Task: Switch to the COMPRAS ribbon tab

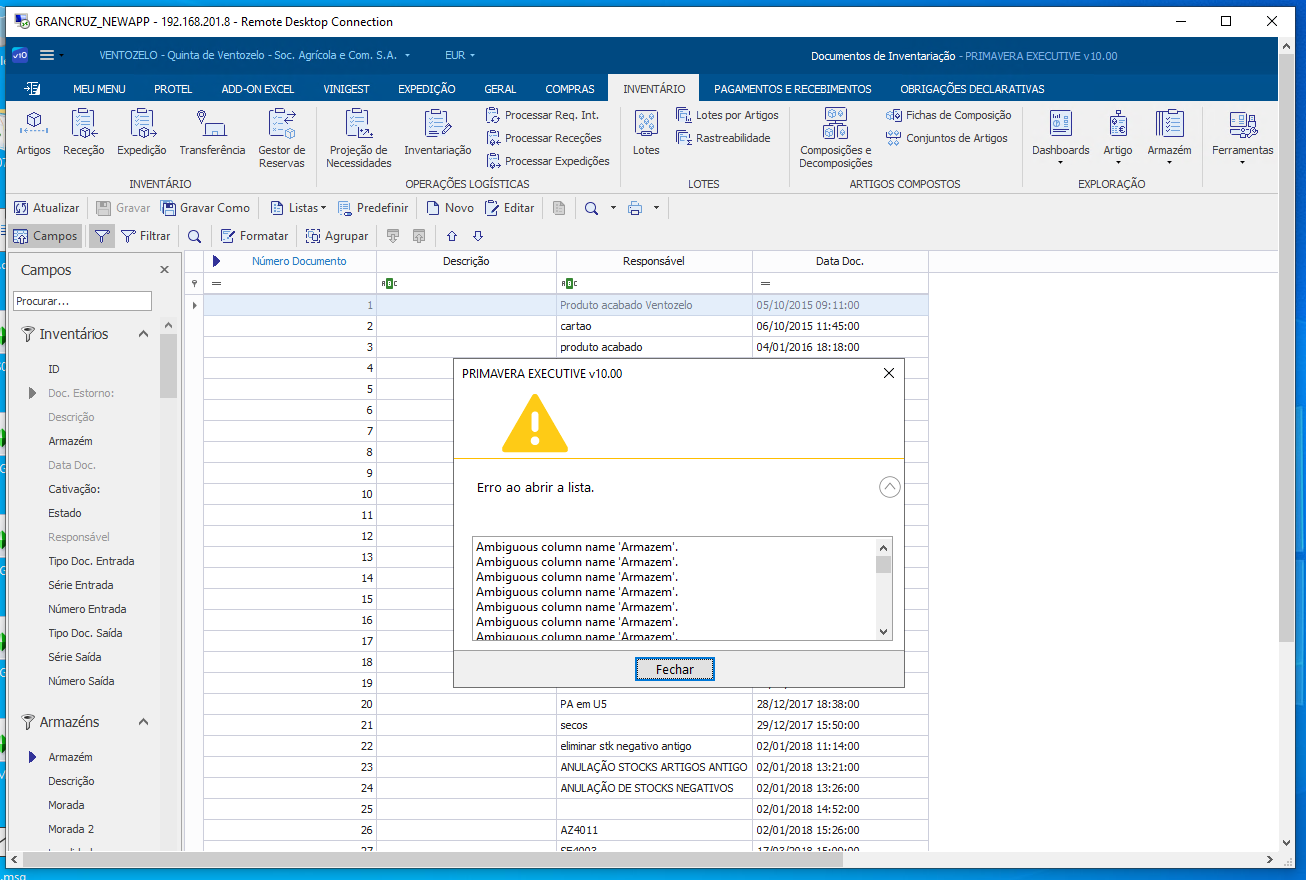Action: (x=569, y=89)
